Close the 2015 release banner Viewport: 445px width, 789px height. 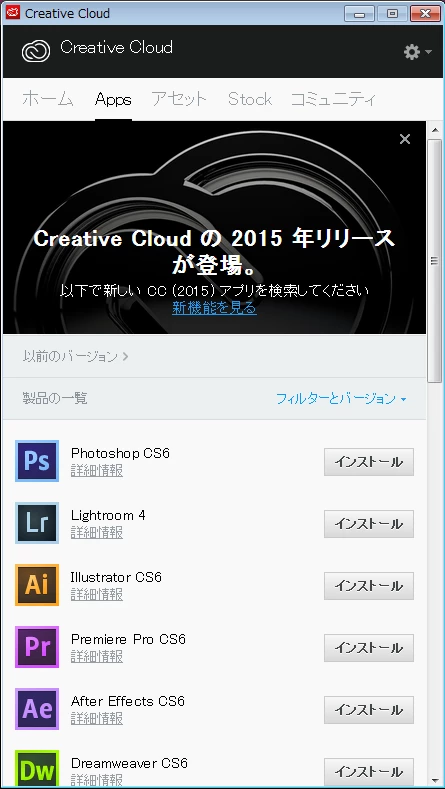pos(405,139)
